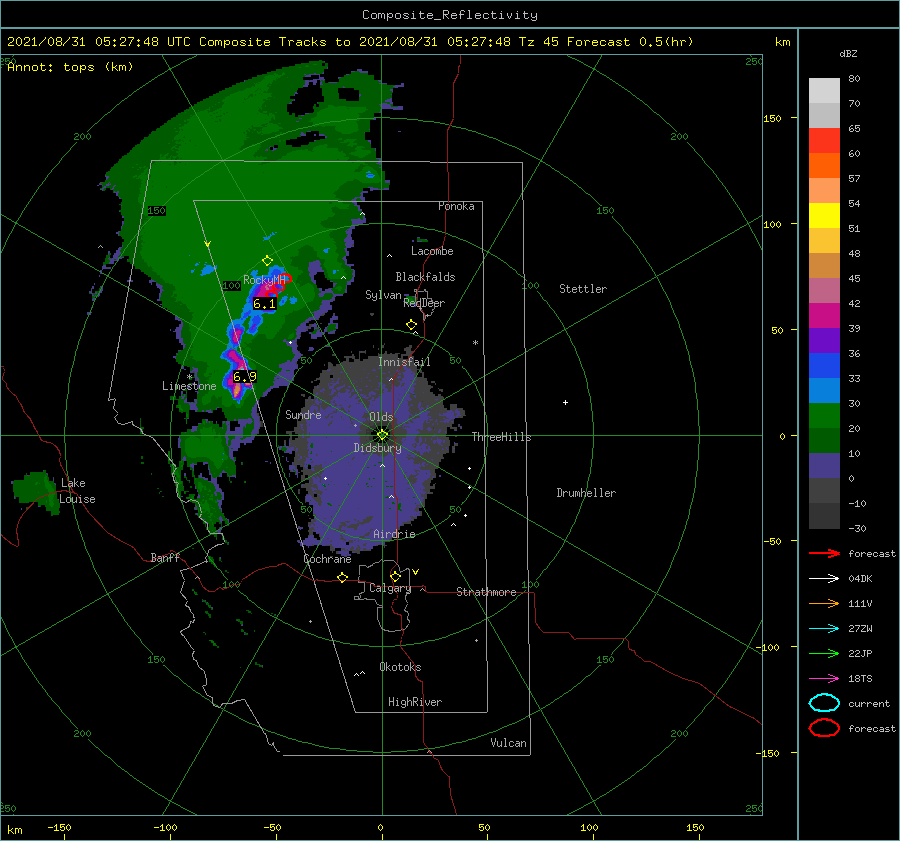Click the 48 dBZ gold color swatch

pos(824,241)
